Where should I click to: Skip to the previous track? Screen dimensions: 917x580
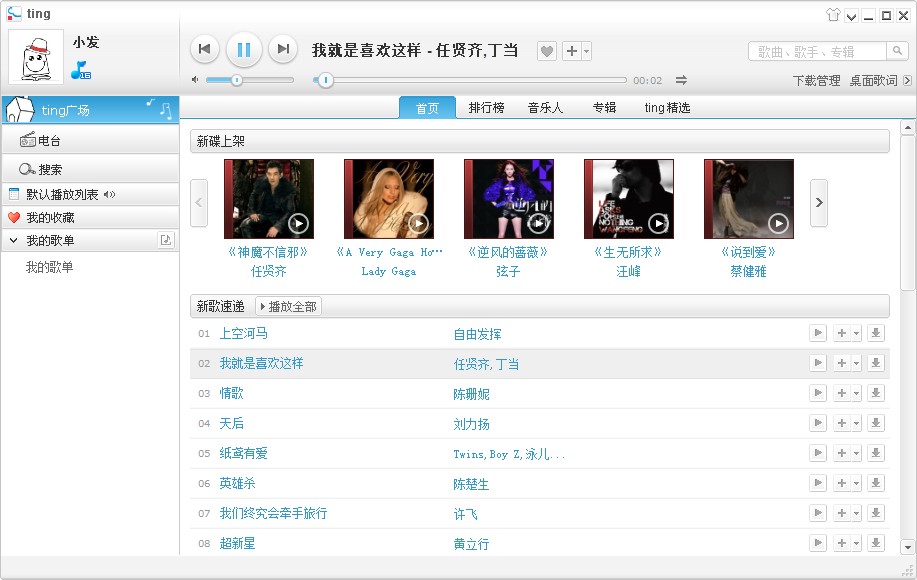click(x=204, y=49)
